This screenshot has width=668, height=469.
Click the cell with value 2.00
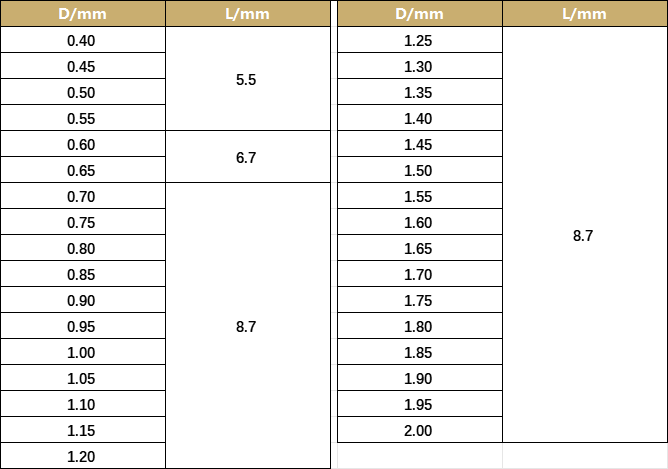[420, 430]
